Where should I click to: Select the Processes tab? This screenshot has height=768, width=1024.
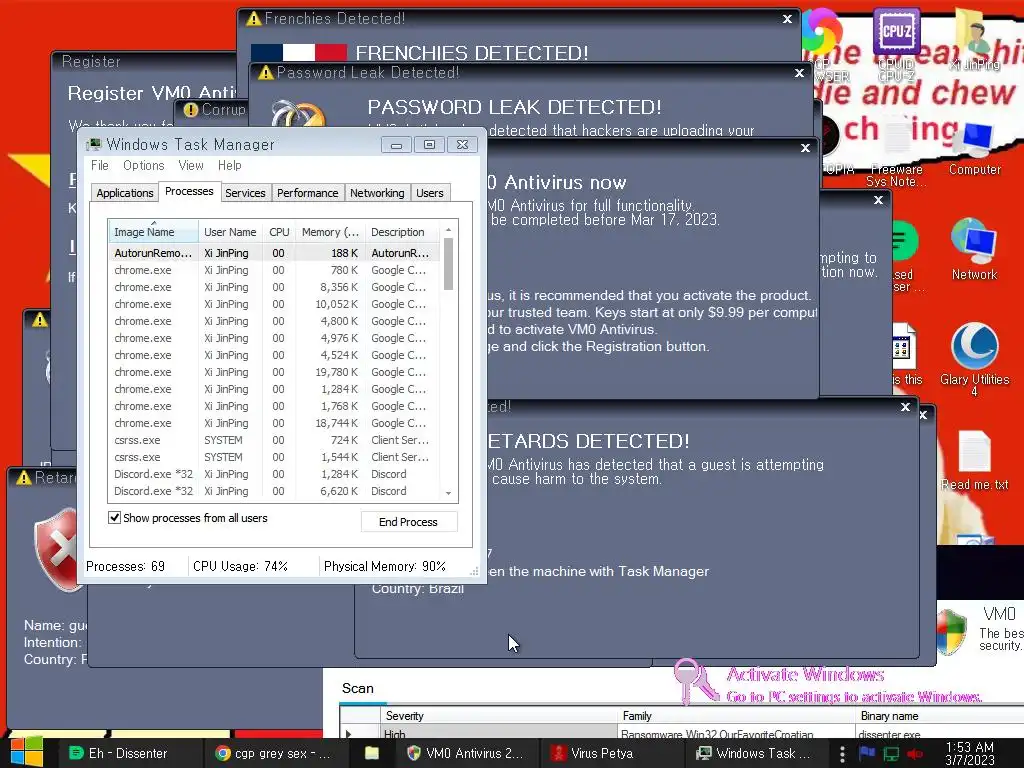coord(189,191)
